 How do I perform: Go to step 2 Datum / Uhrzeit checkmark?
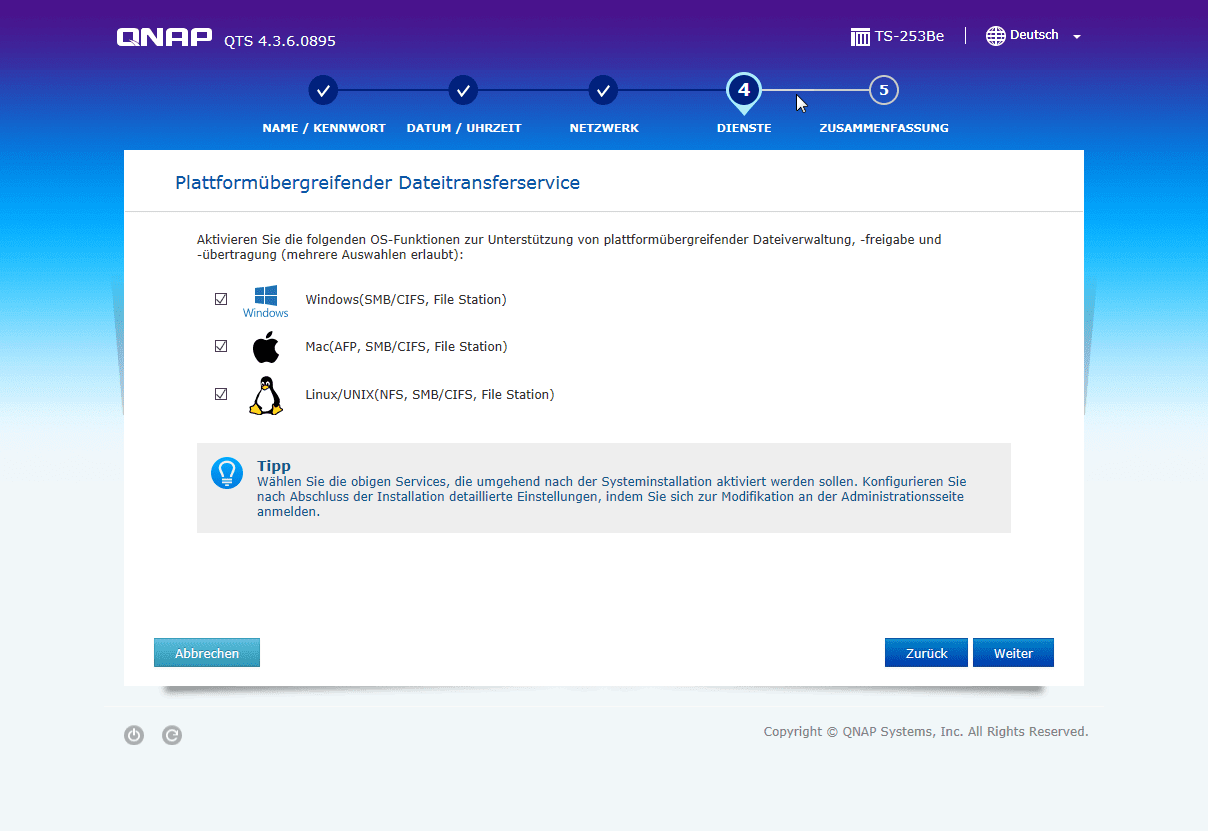click(463, 90)
